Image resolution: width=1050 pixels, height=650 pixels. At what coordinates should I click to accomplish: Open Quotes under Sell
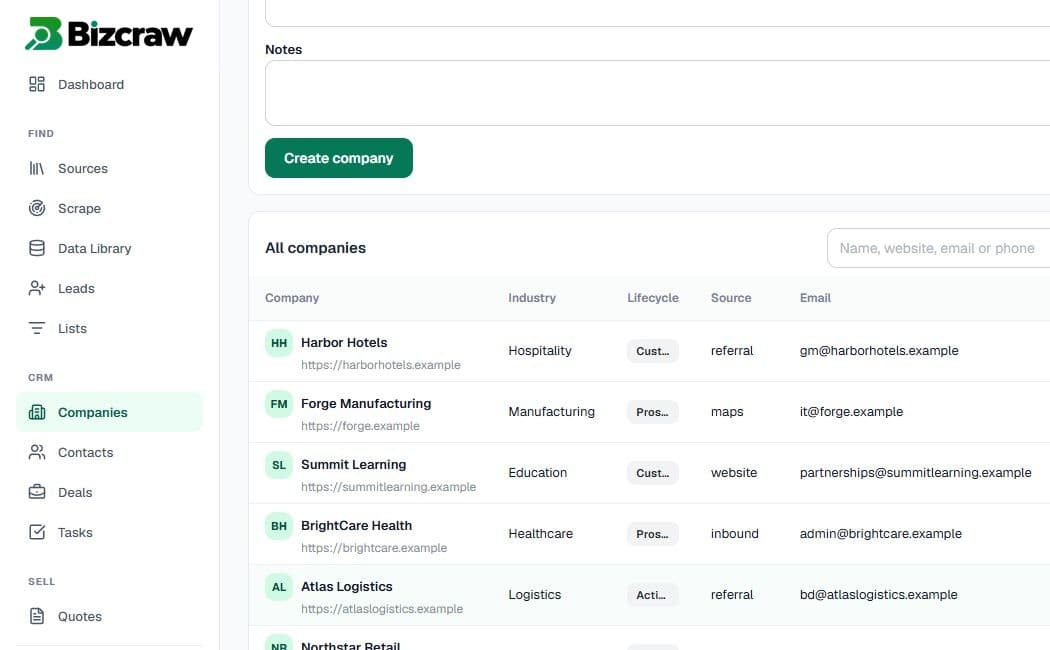tap(108, 616)
